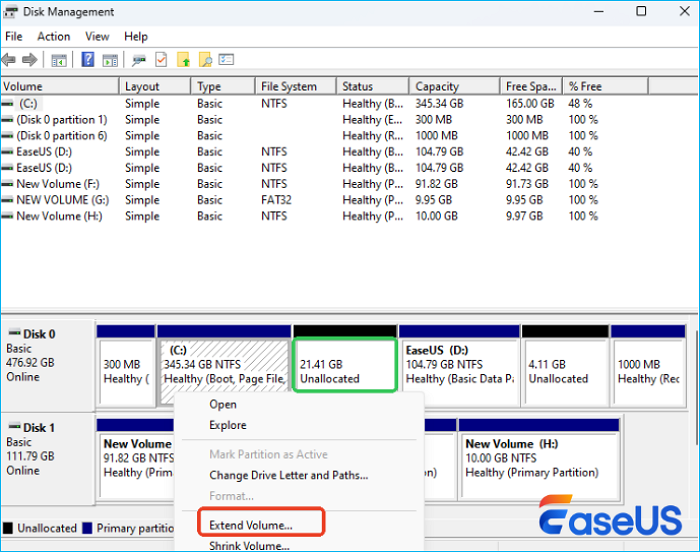Click the yellow magnifier toolbar icon

pos(205,60)
